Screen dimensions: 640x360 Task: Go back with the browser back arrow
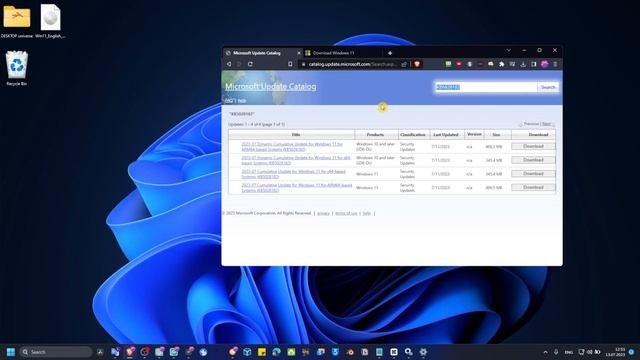pos(229,64)
